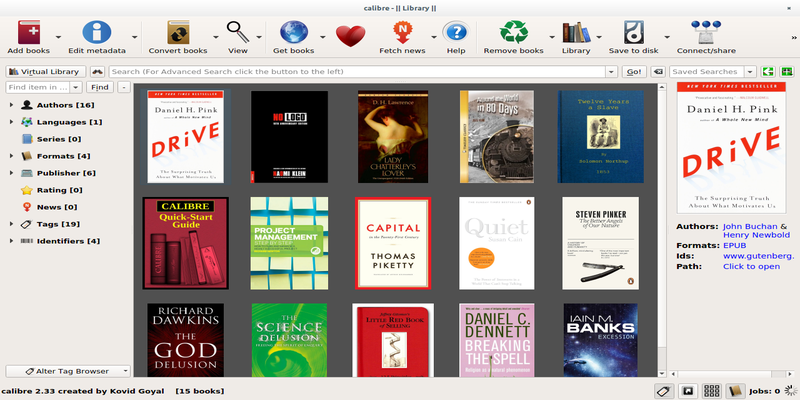This screenshot has width=800, height=400.
Task: Open Saved Searches combo box dropdown
Action: pos(750,72)
